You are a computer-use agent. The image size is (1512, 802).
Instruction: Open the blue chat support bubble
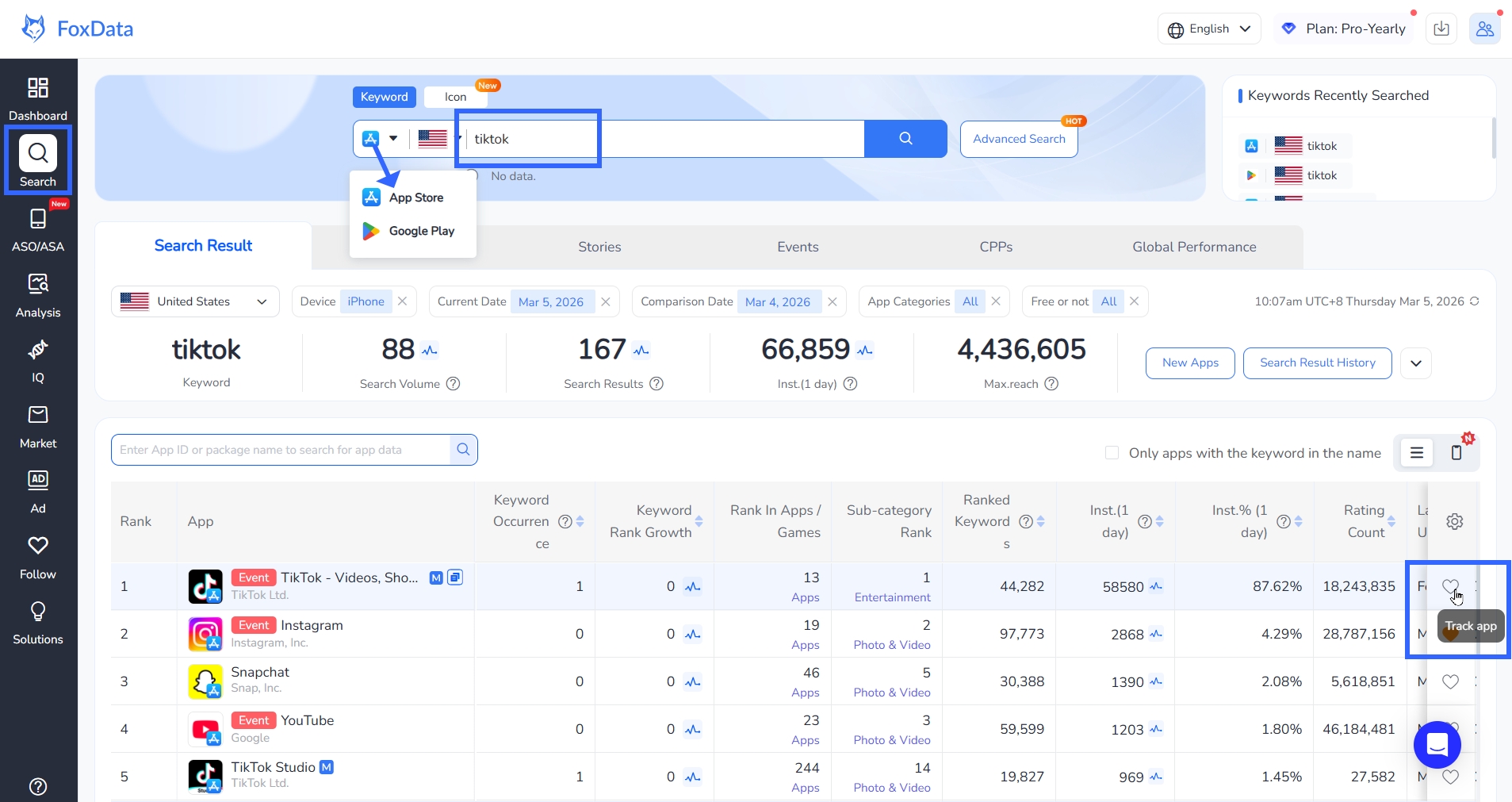point(1437,744)
